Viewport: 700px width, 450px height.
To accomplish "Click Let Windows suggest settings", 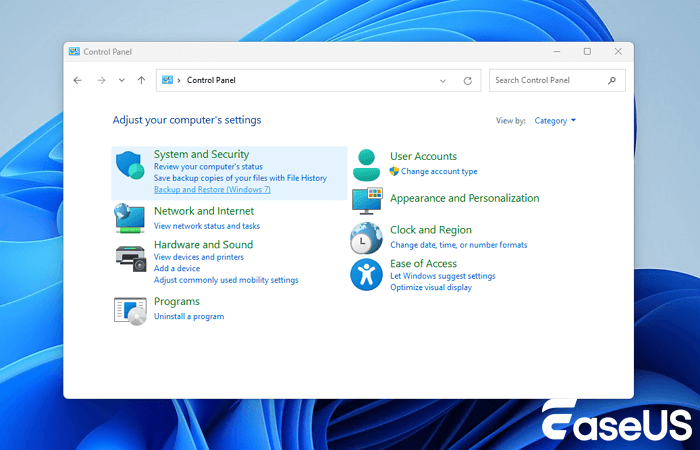I will pyautogui.click(x=442, y=276).
